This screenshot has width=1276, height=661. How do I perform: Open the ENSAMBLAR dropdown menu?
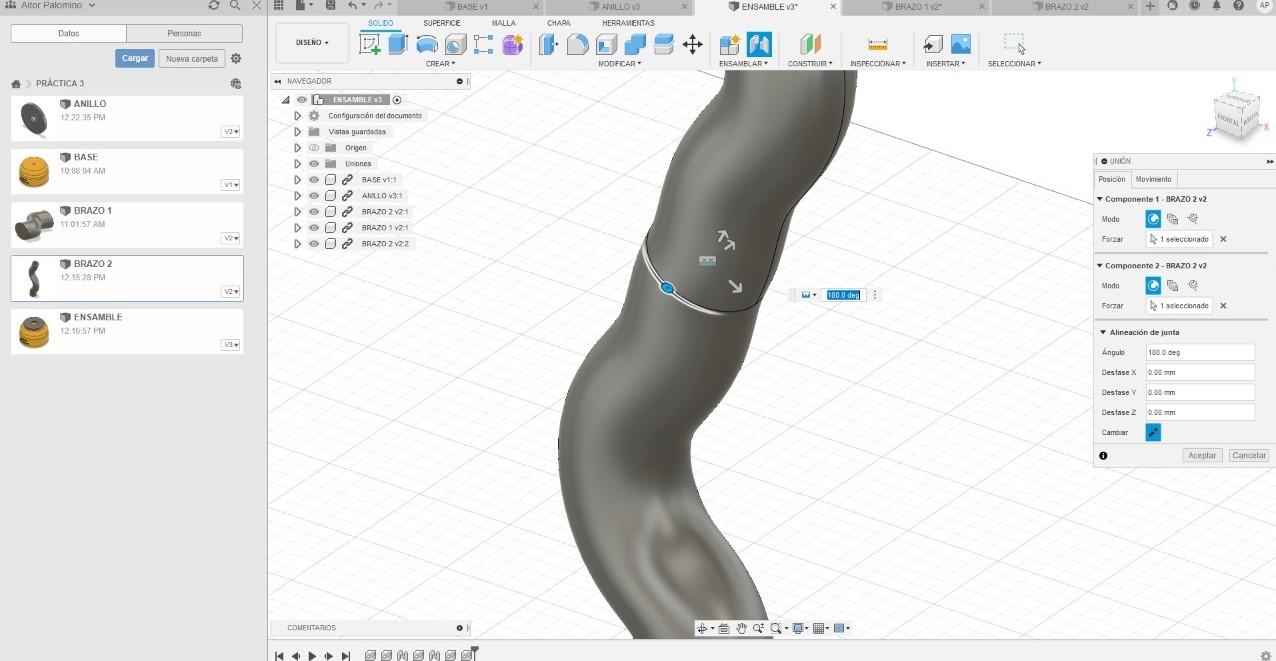743,64
